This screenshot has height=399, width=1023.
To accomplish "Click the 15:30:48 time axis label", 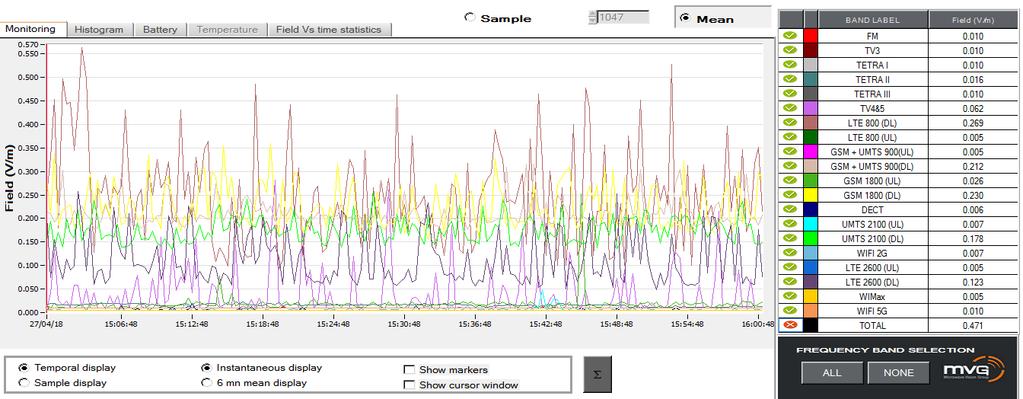I will click(405, 323).
